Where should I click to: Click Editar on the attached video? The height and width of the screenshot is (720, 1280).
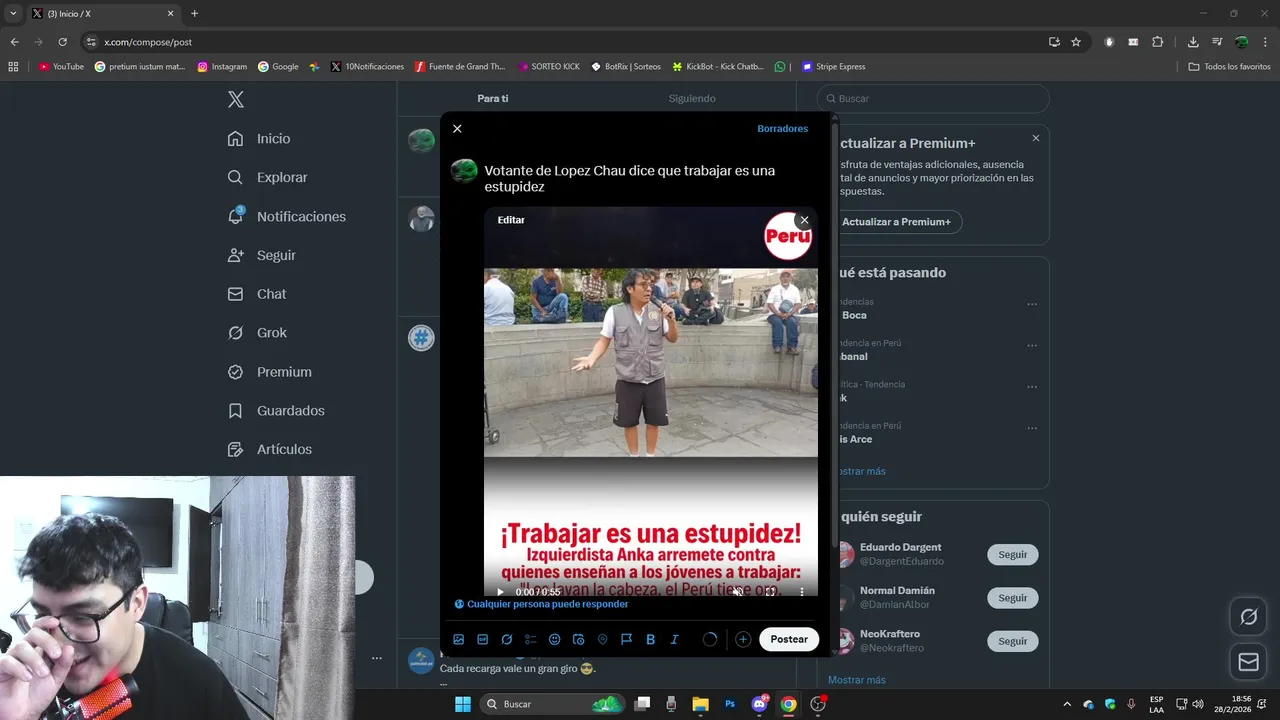tap(511, 220)
